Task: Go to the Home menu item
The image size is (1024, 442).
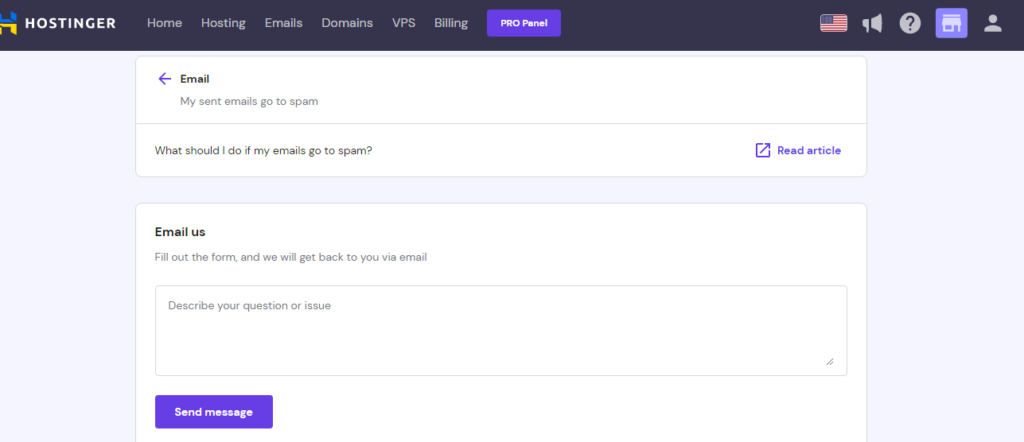Action: [164, 23]
